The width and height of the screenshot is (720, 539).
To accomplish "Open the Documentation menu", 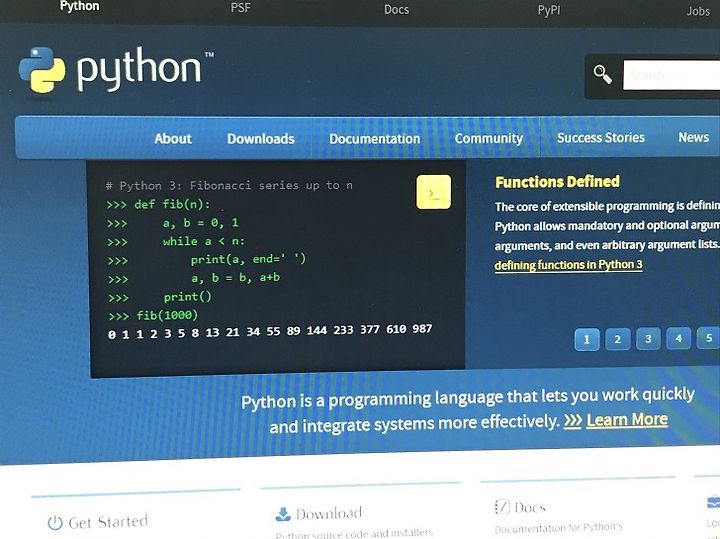I will coord(375,139).
